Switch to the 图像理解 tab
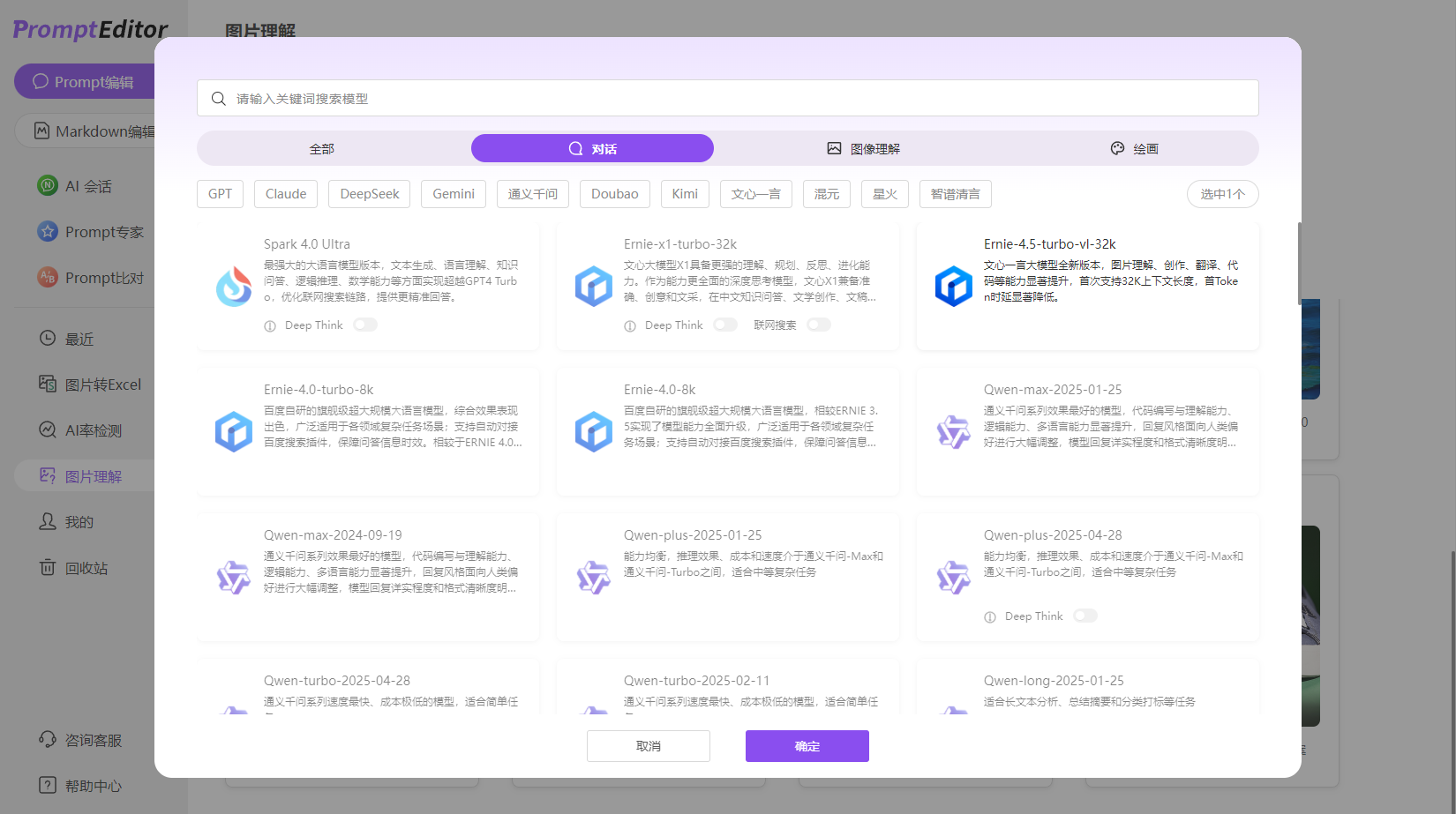Screen dimensions: 1456x814 (863, 149)
